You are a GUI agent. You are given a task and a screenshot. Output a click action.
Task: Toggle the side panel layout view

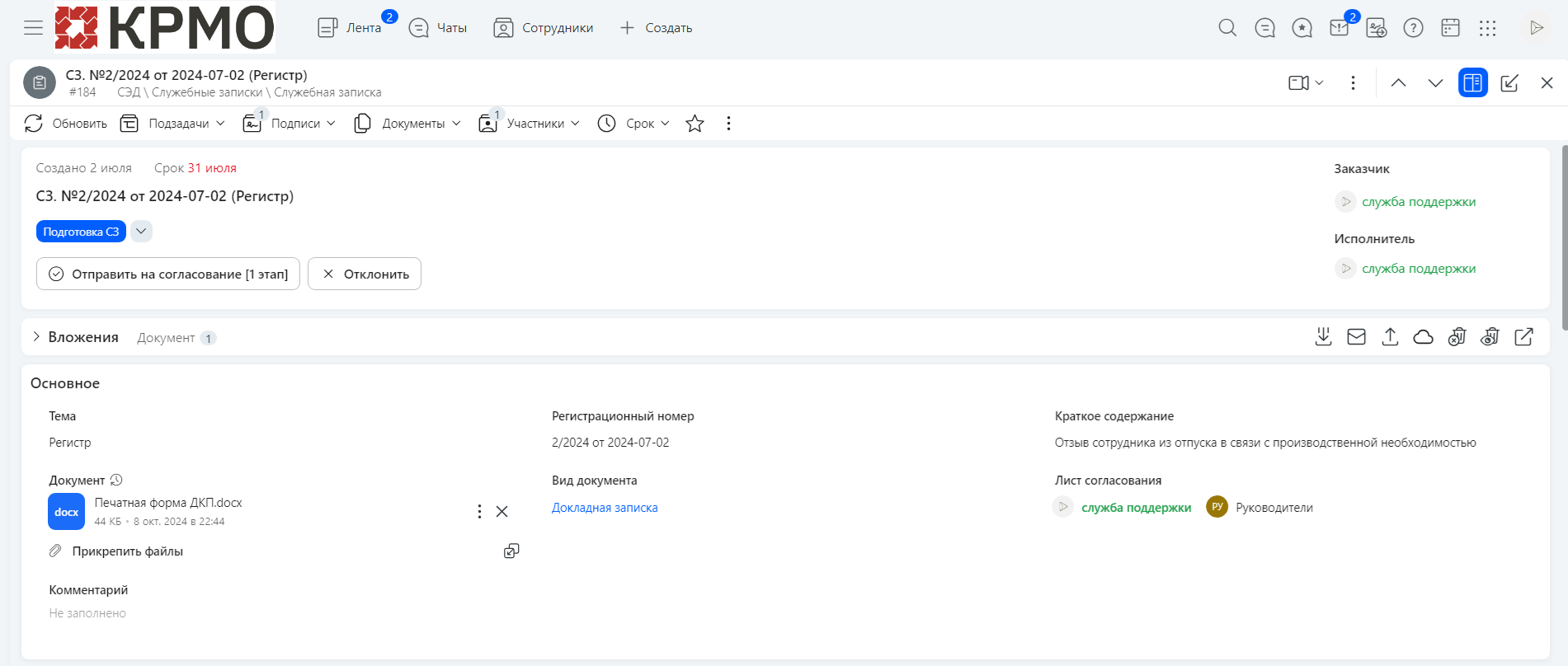(x=1472, y=82)
